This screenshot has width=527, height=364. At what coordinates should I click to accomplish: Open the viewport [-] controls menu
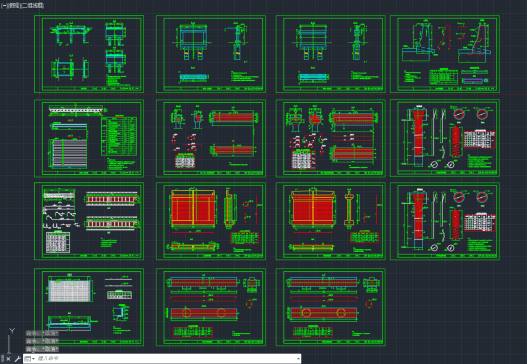[4, 5]
